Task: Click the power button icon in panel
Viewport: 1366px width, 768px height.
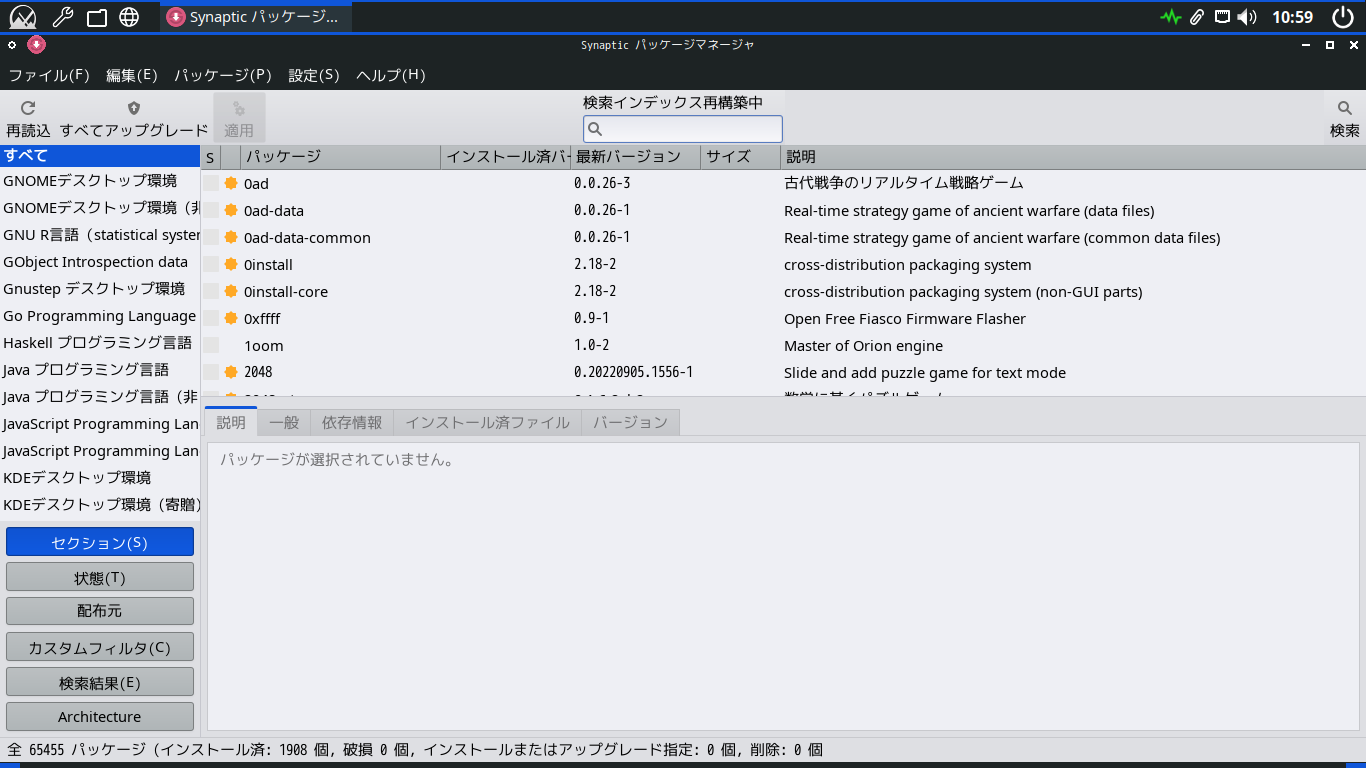Action: [1343, 17]
